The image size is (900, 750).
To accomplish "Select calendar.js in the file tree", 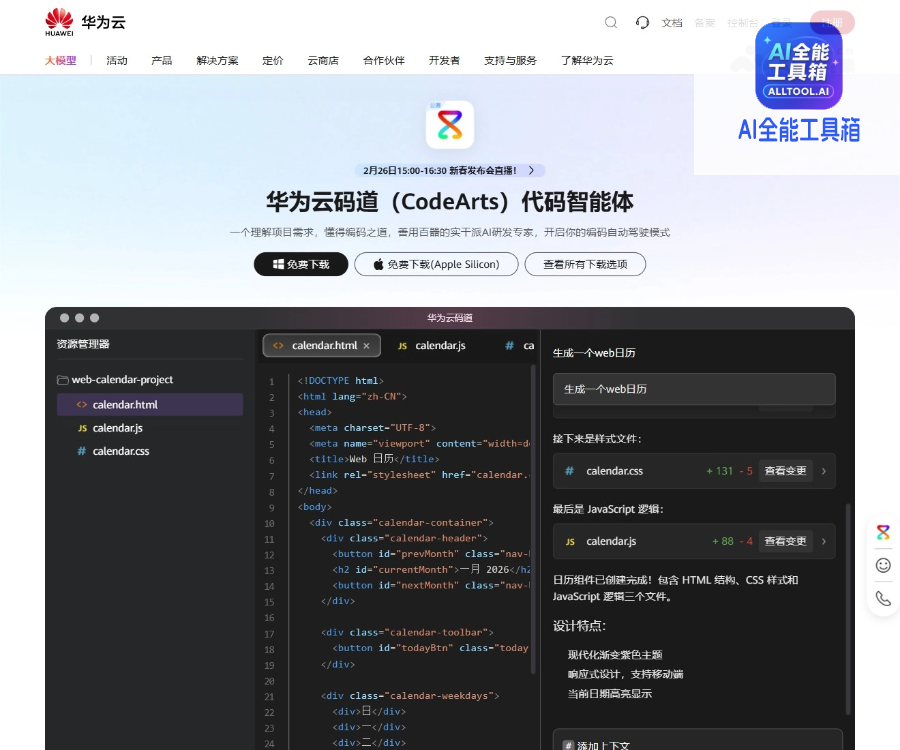I will (149, 428).
